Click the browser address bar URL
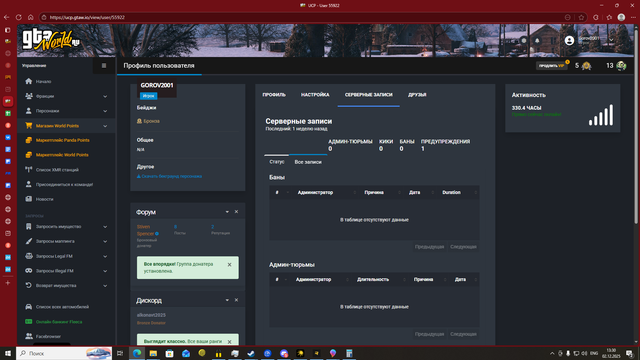Viewport: 640px width, 360px height. 87,18
